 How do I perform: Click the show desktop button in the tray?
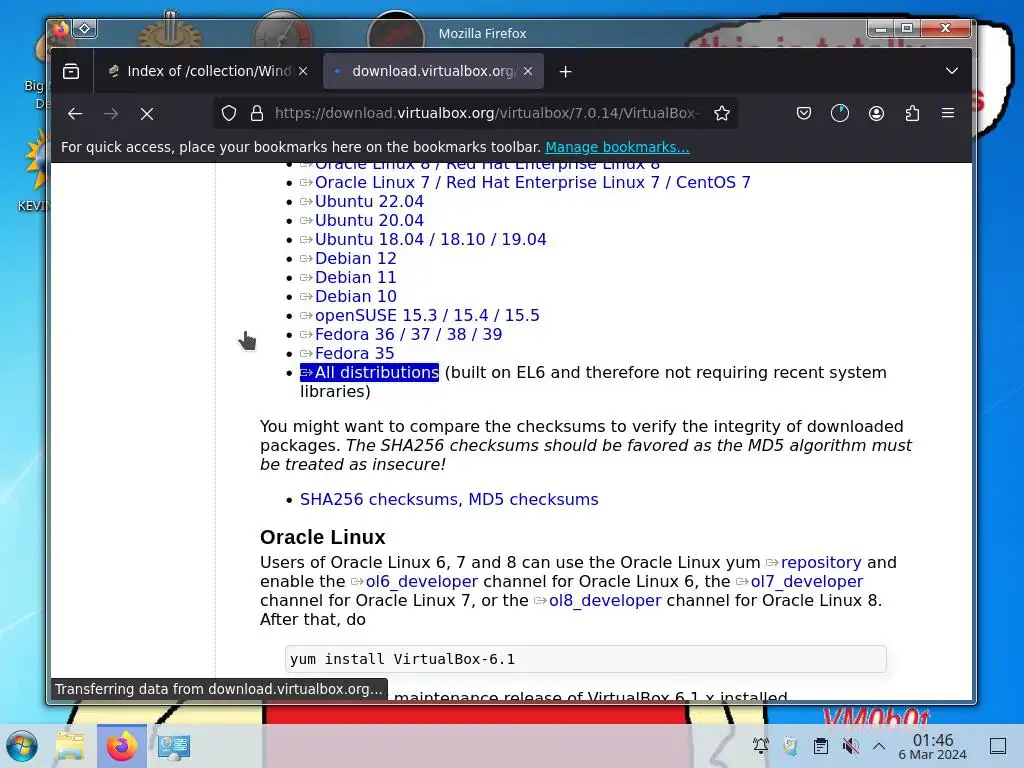pyautogui.click(x=998, y=746)
